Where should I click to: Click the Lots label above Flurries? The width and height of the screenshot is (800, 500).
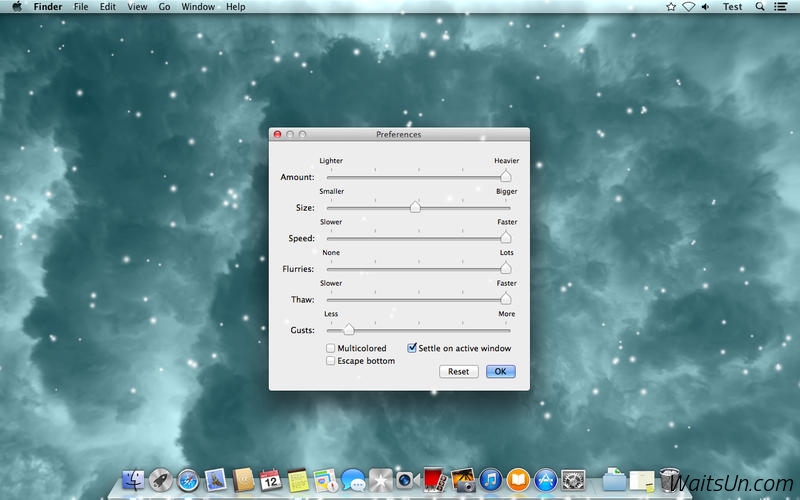[507, 253]
